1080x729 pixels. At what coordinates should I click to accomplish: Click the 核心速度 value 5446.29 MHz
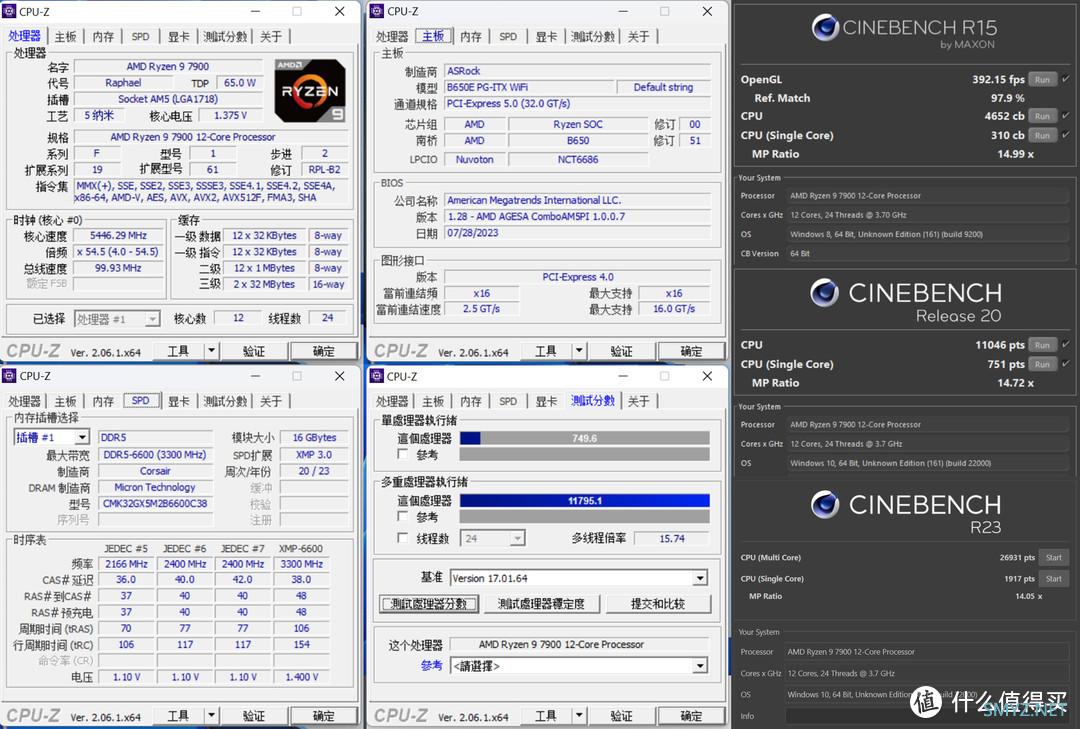coord(118,235)
